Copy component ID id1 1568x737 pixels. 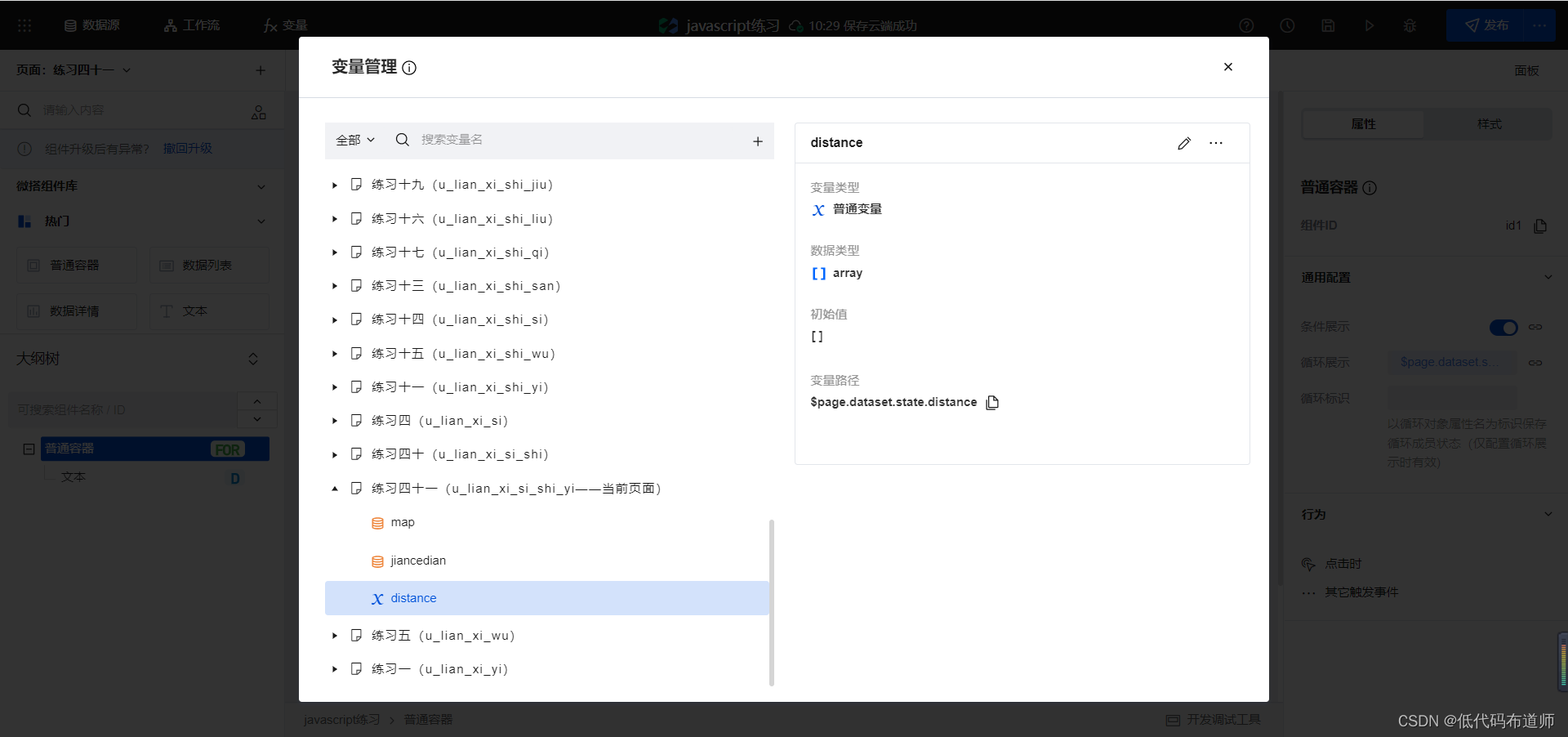coord(1540,226)
